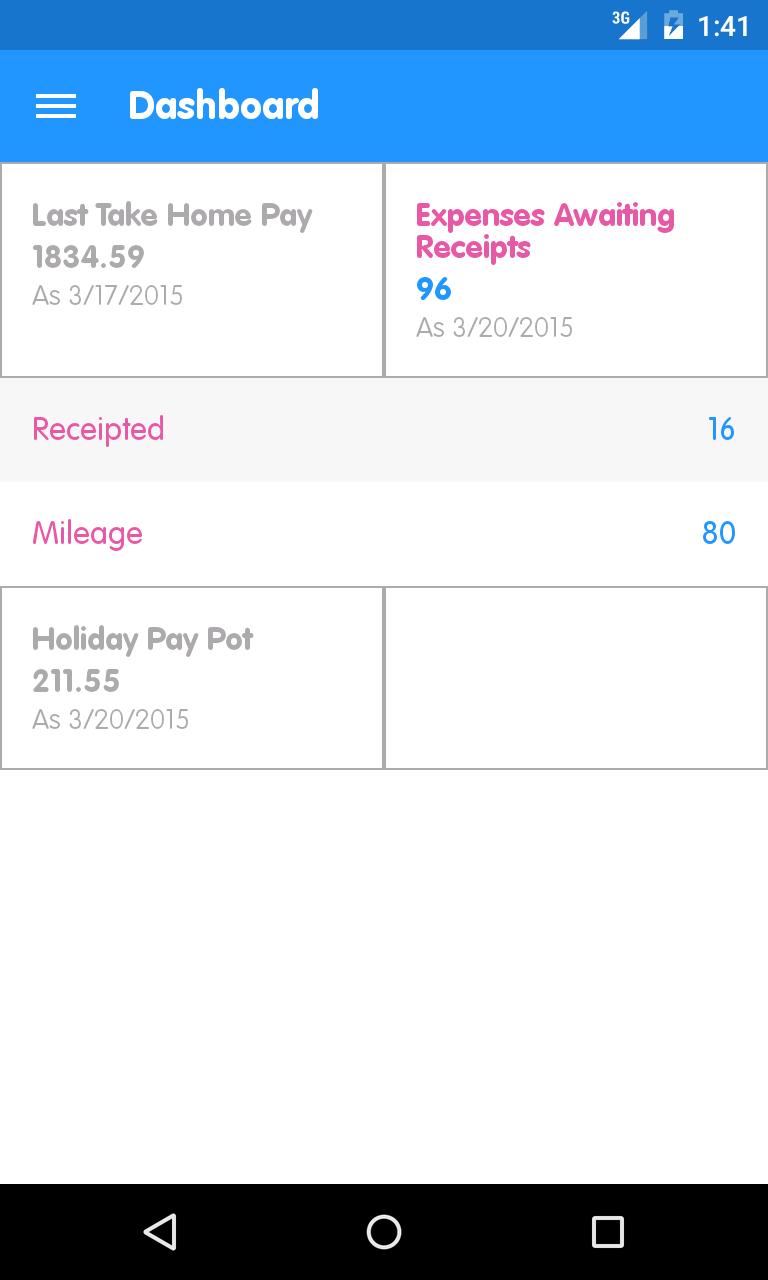Image resolution: width=768 pixels, height=1280 pixels.
Task: Open the recent apps square button
Action: click(607, 1231)
